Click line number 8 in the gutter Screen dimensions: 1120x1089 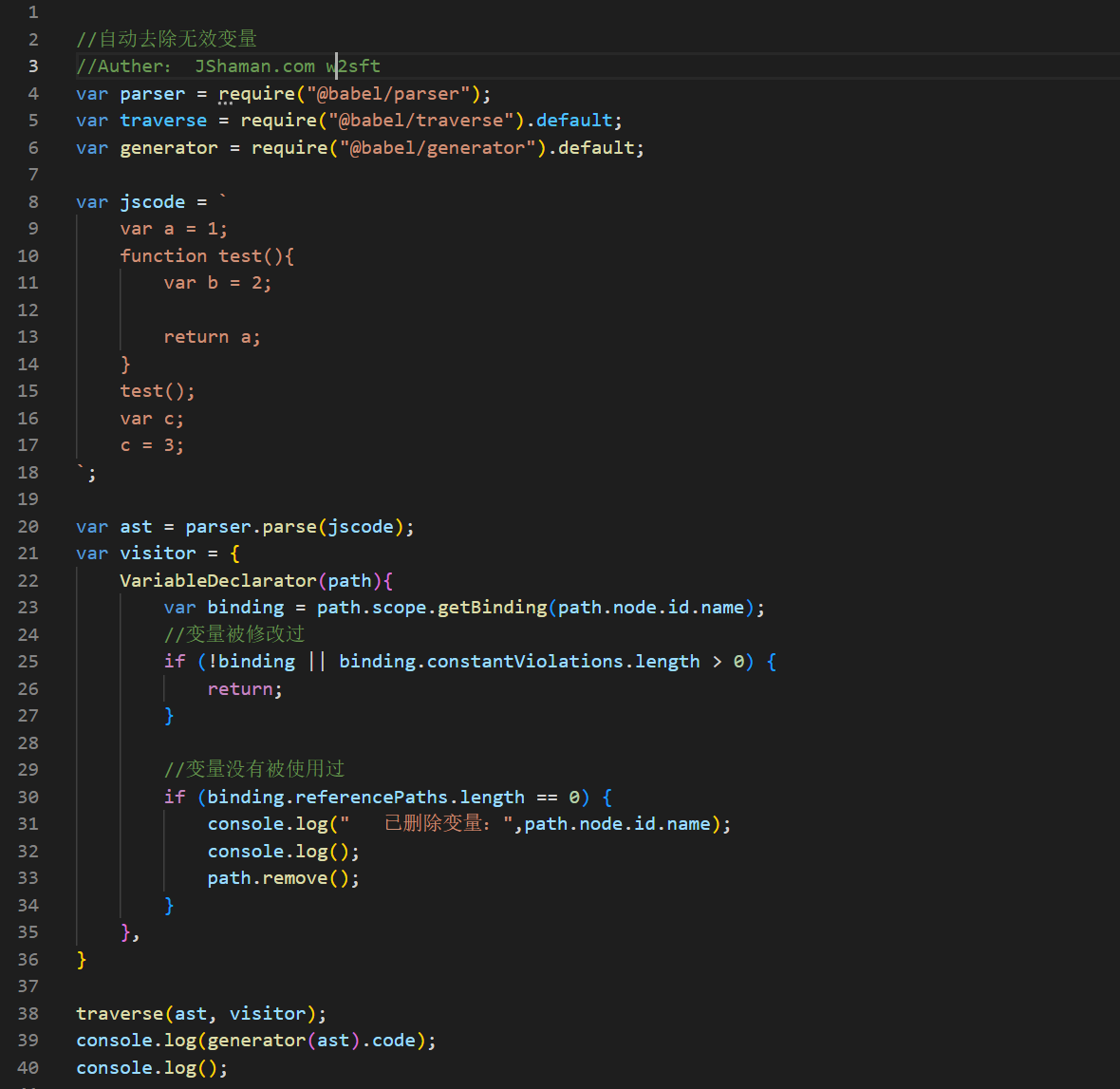point(33,202)
